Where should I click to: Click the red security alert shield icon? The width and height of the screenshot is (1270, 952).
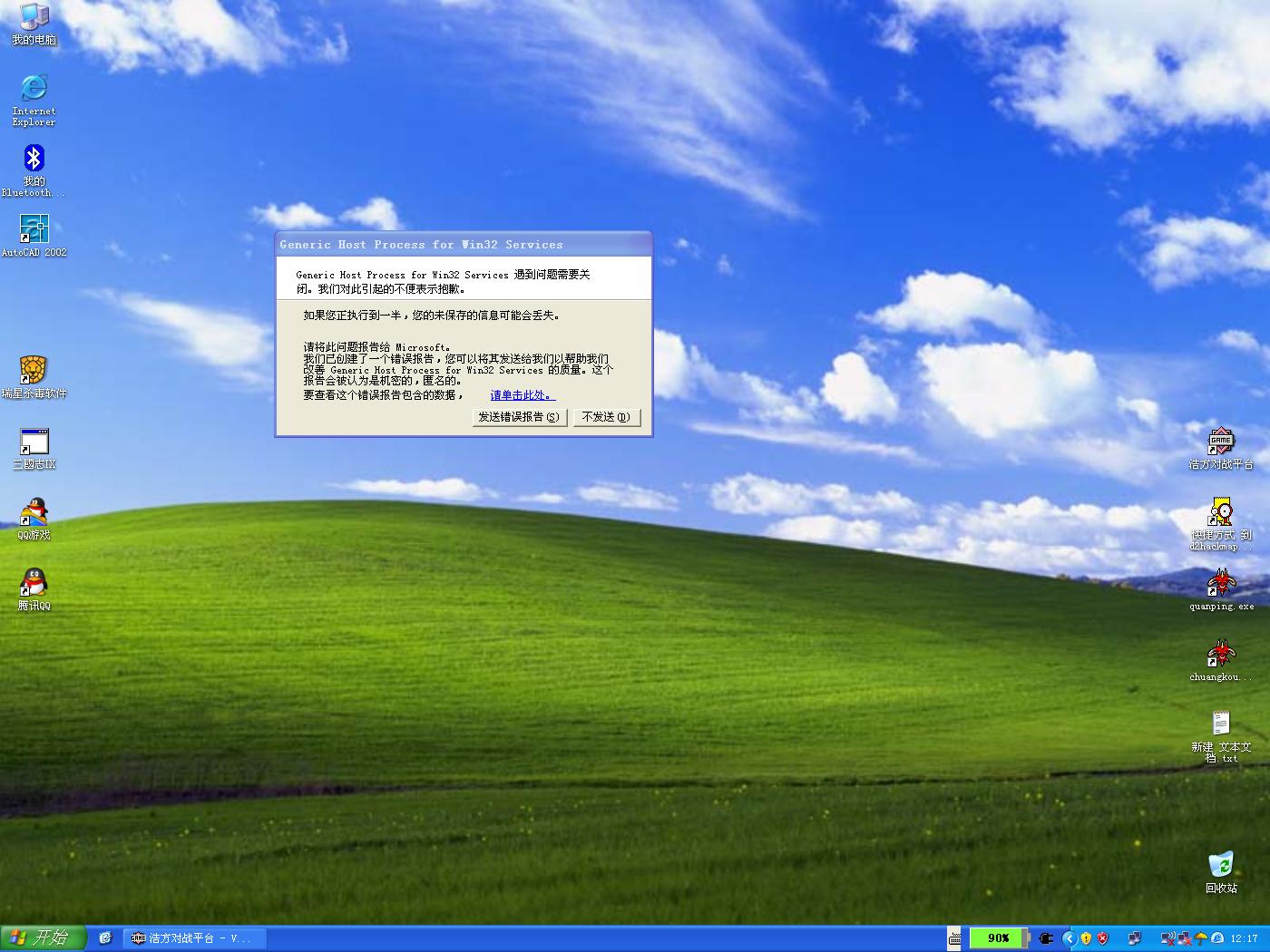click(1103, 938)
